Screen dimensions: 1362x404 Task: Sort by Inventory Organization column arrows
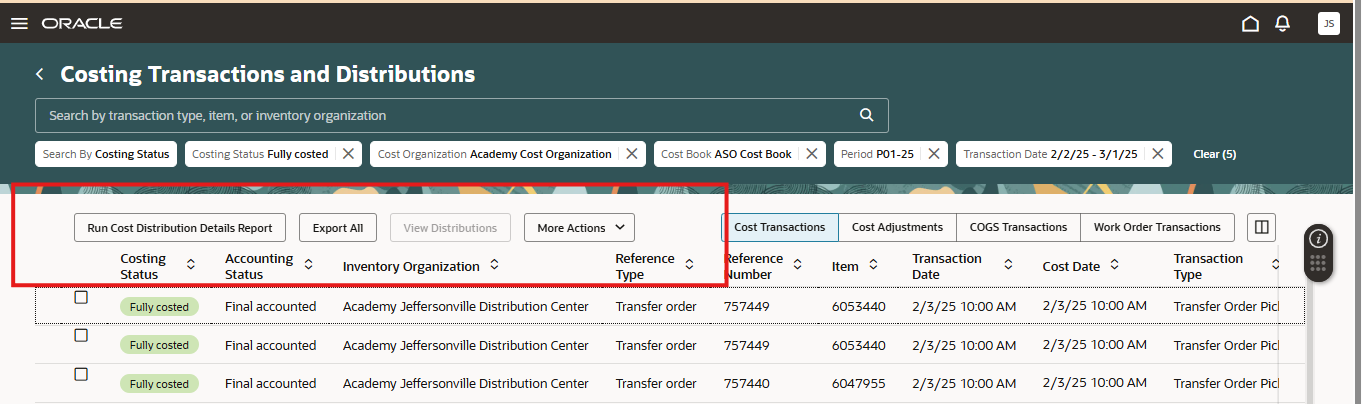click(494, 265)
